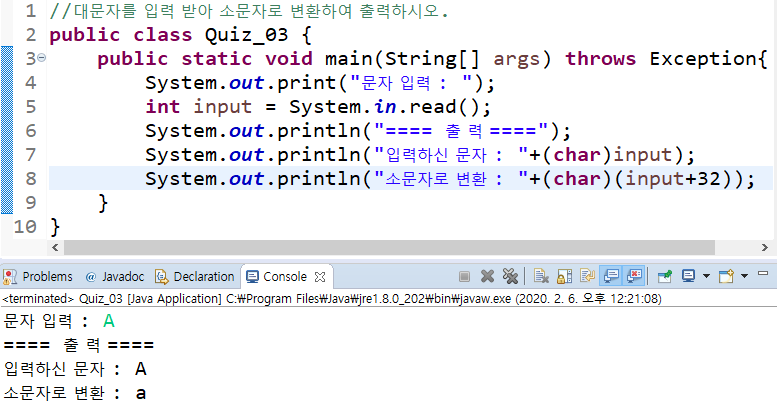Click green input letter A in console

109,321
